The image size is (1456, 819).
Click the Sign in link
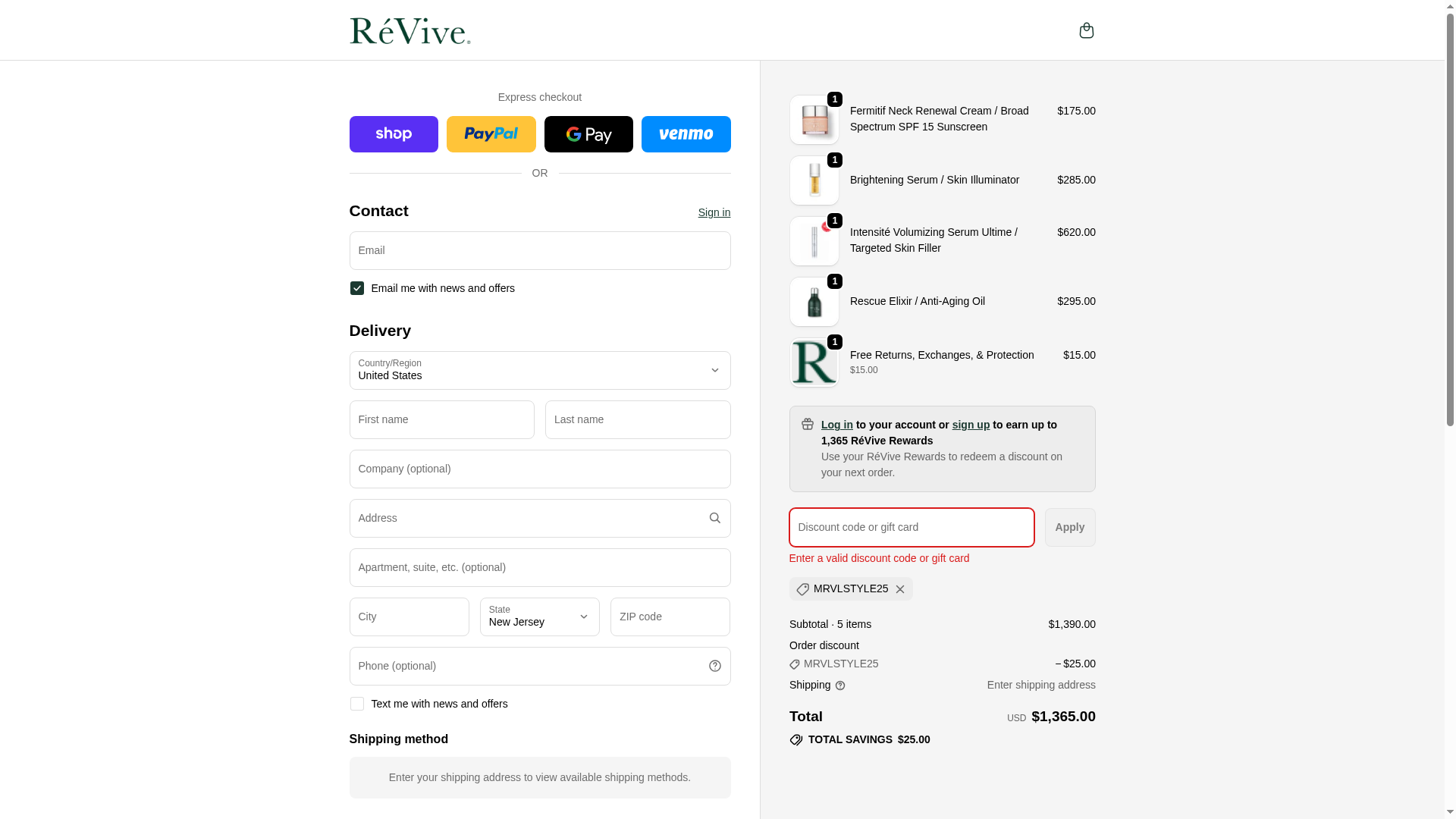point(714,212)
